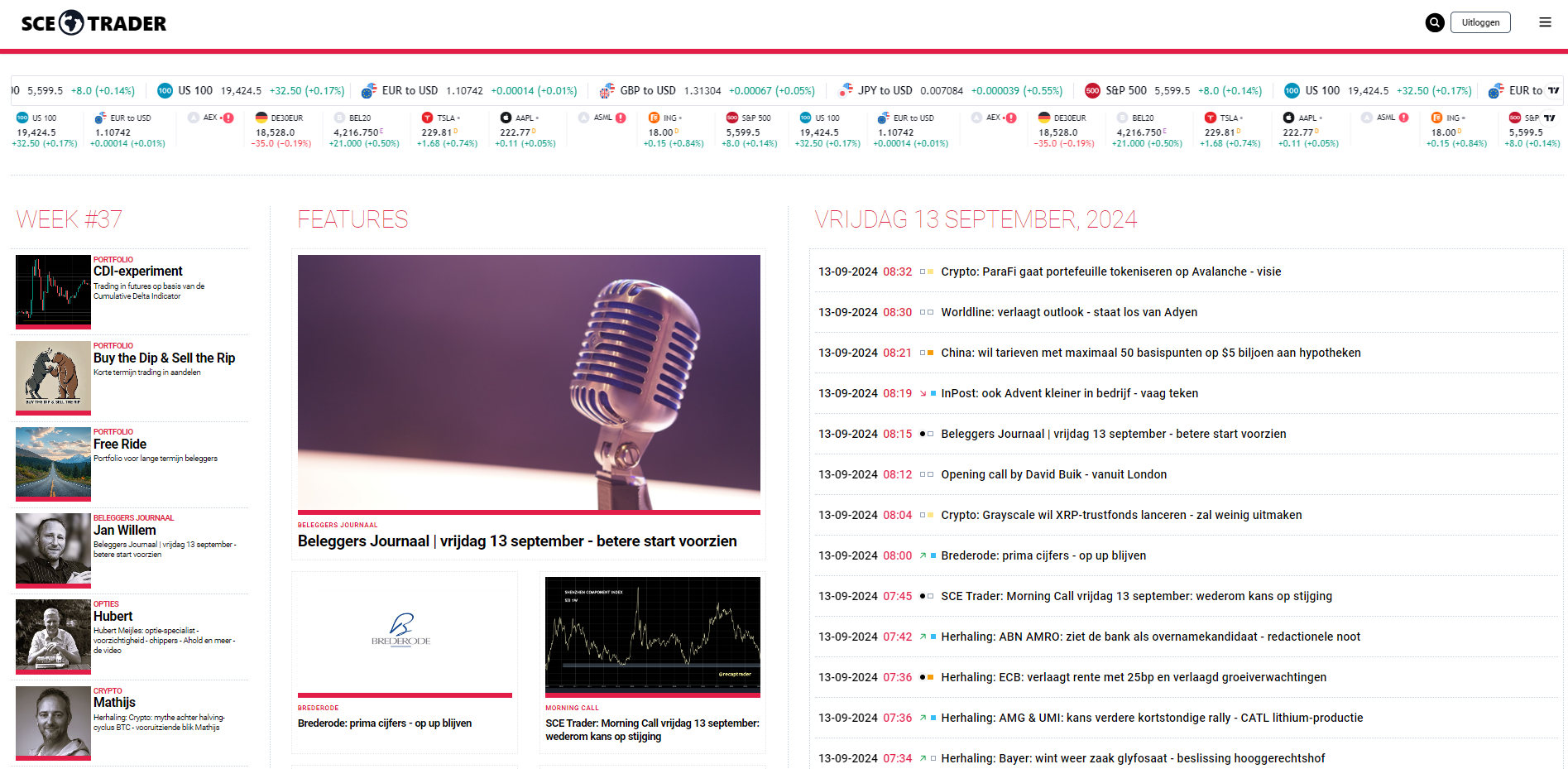Click the red down arrow in the InPost row
The width and height of the screenshot is (1568, 769).
(x=923, y=393)
